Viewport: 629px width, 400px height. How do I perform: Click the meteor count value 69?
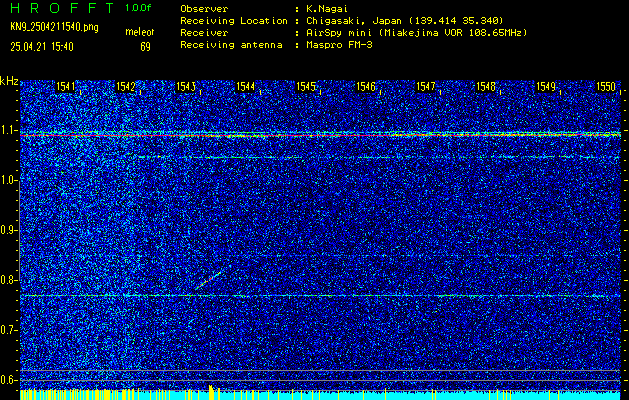coord(145,47)
